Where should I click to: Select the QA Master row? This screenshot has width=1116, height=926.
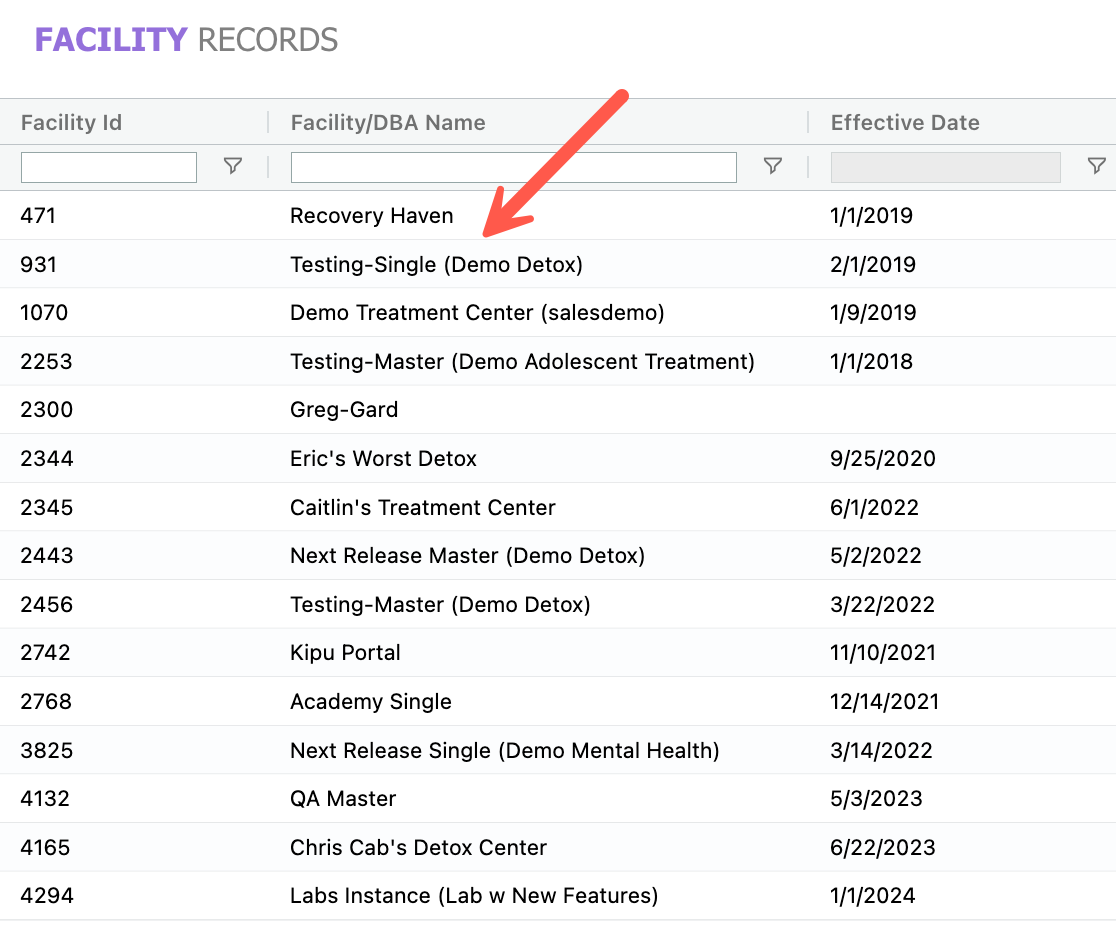pyautogui.click(x=343, y=799)
